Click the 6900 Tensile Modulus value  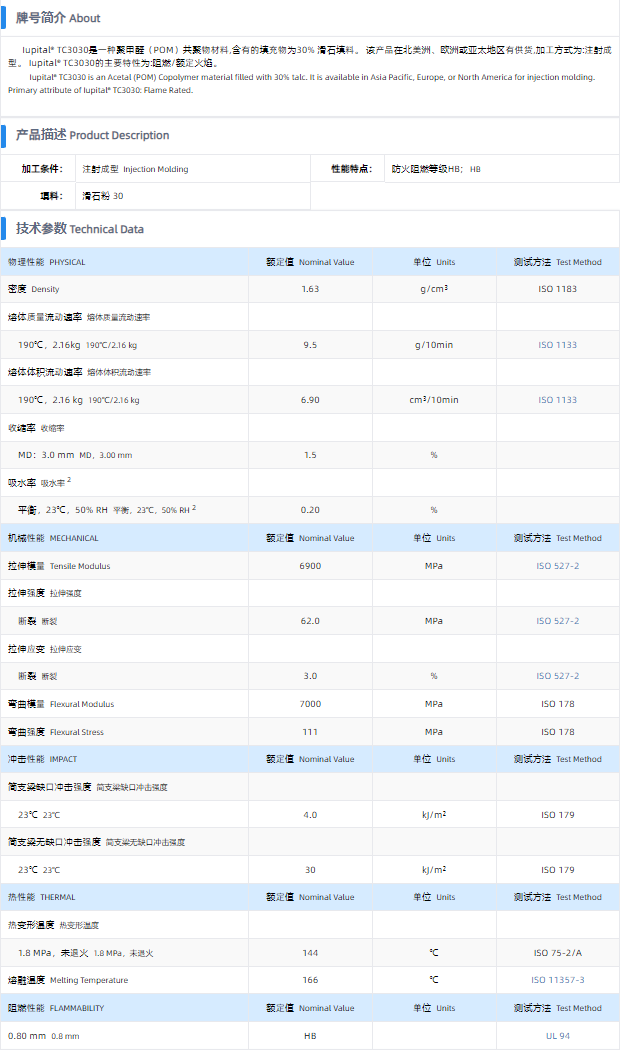click(310, 566)
